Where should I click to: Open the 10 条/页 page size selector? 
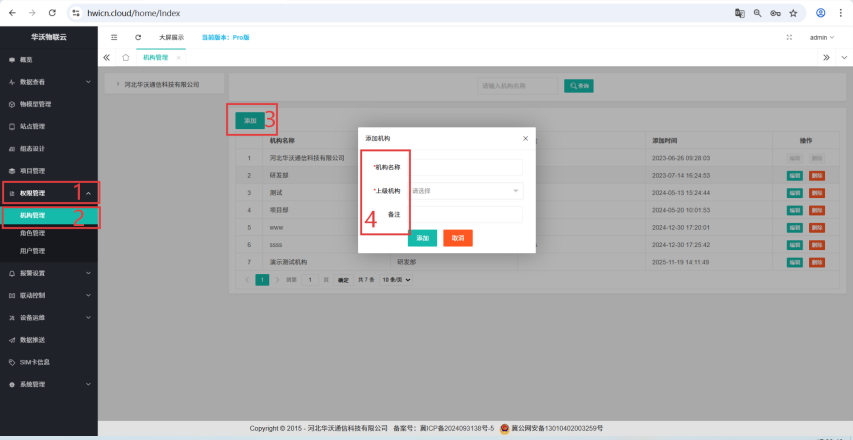point(399,280)
